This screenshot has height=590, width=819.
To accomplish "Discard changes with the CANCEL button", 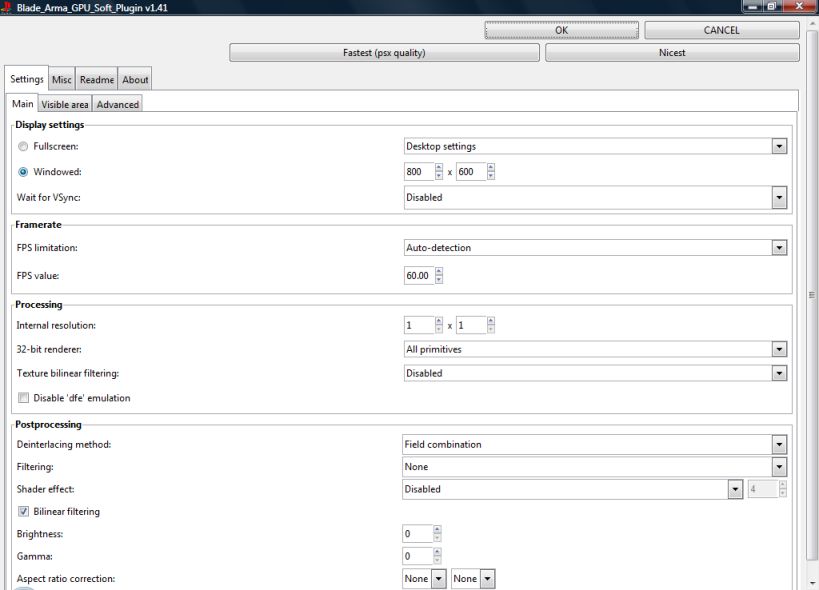I will coord(721,30).
